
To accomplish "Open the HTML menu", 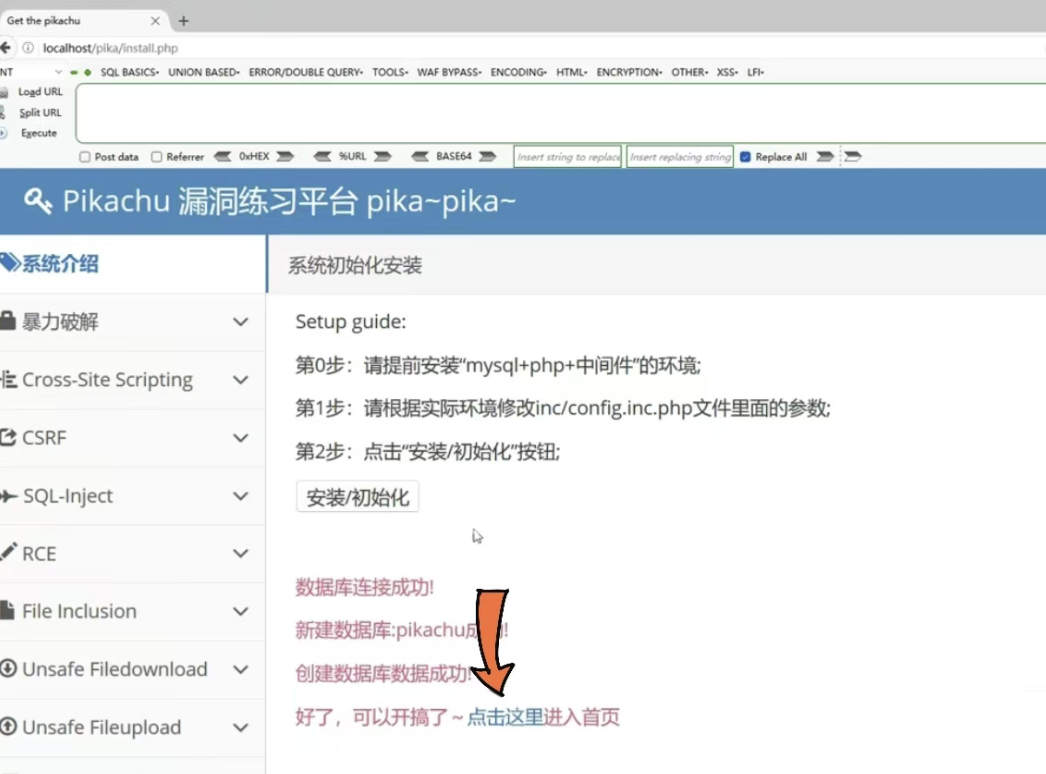I will (x=571, y=72).
